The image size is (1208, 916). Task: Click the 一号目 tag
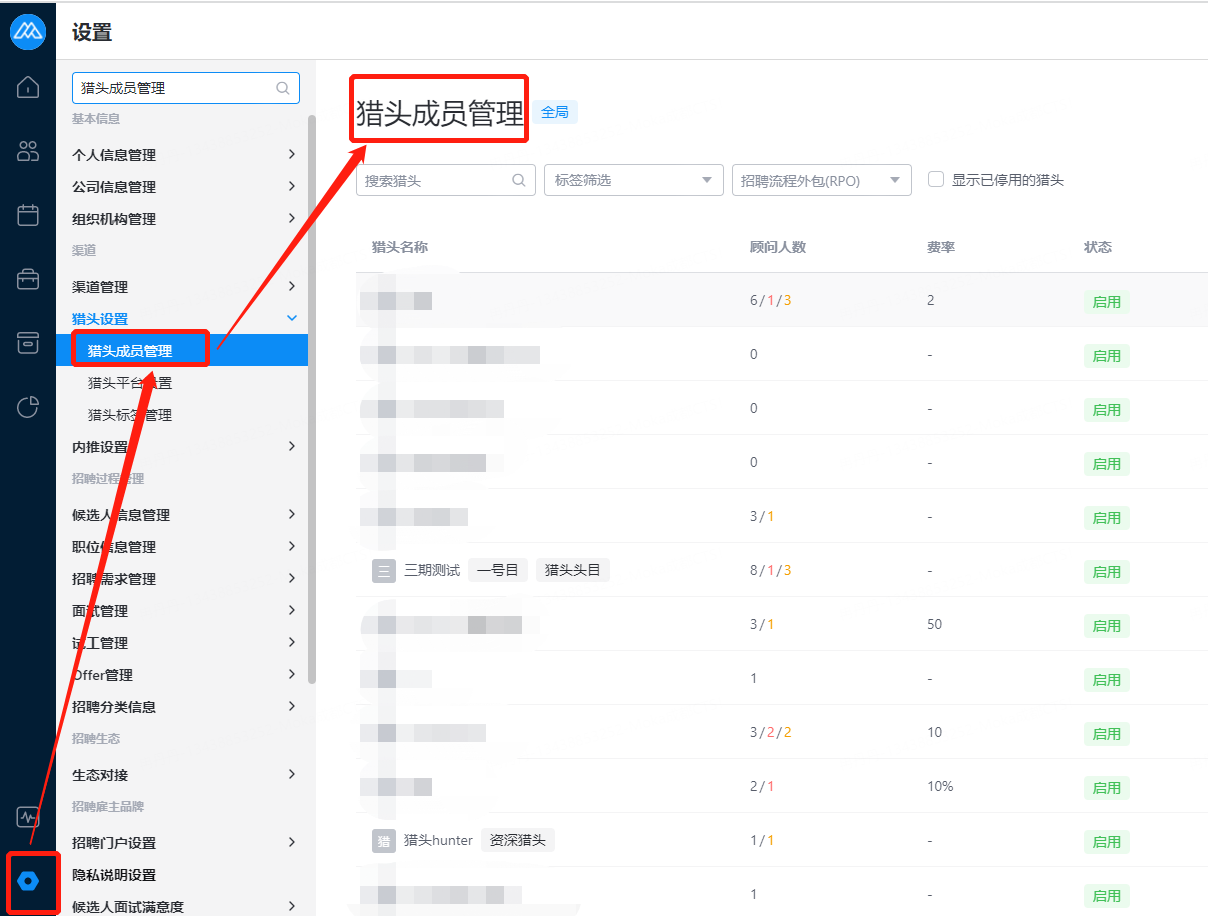click(498, 571)
